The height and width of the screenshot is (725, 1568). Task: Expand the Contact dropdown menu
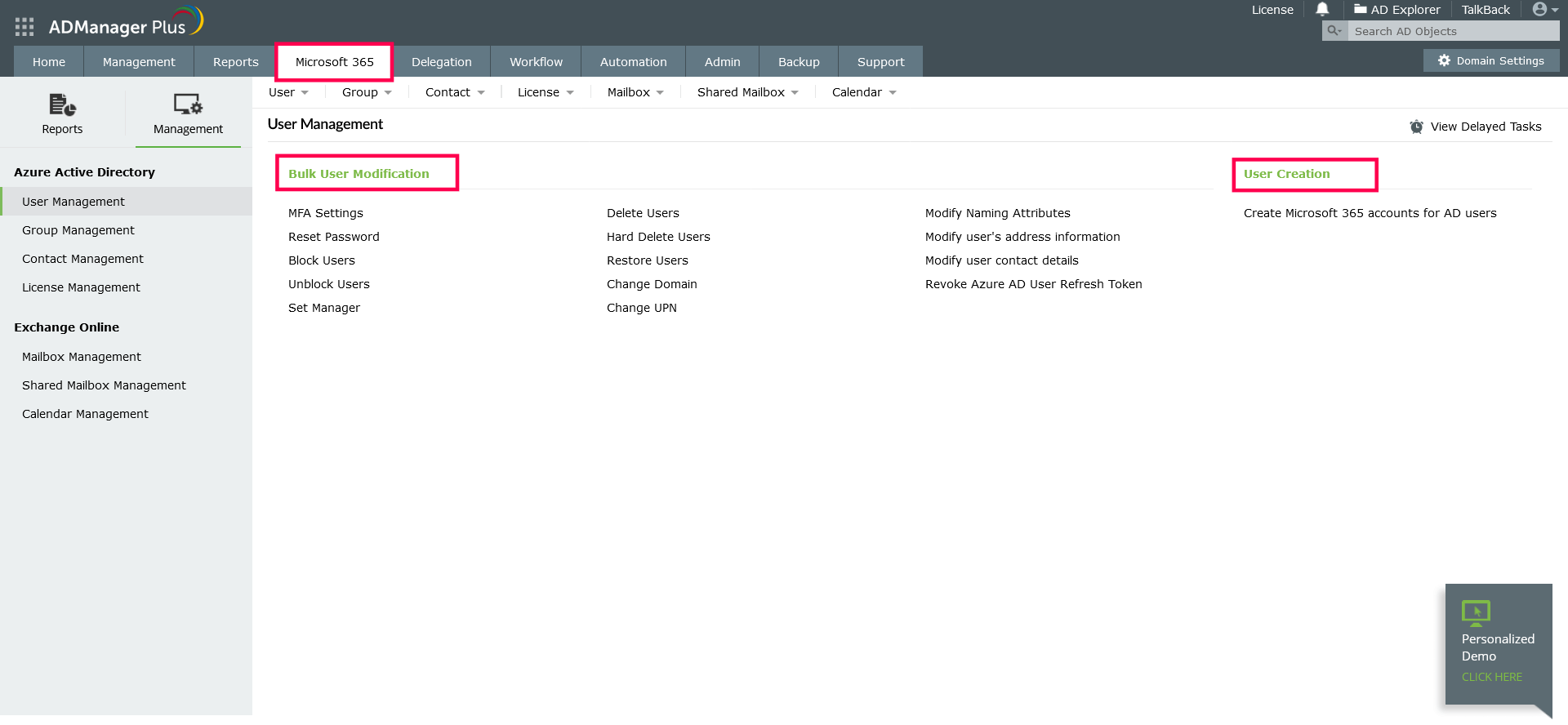pos(455,92)
